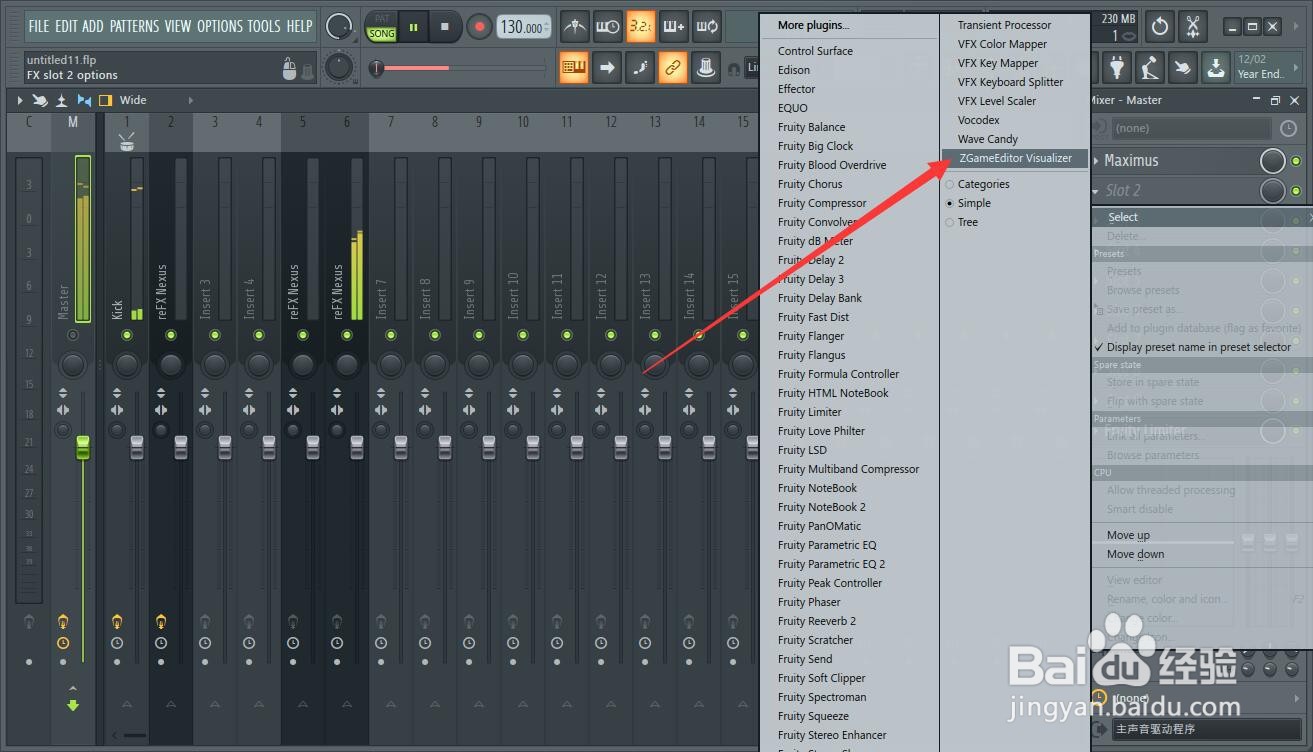Open undo history circular arrow icon
The image size is (1313, 752).
pyautogui.click(x=1160, y=27)
